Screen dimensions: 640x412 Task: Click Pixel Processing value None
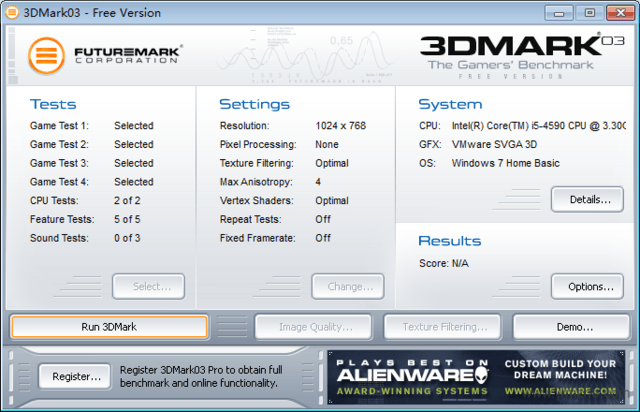coord(327,145)
